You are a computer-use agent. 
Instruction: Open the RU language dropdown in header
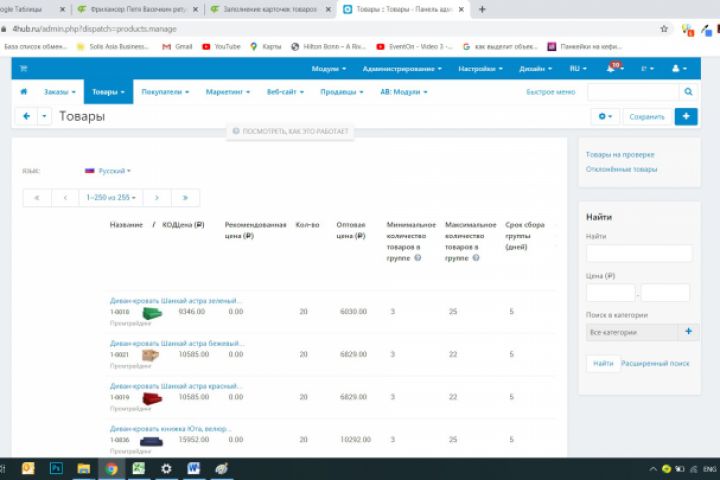578,68
